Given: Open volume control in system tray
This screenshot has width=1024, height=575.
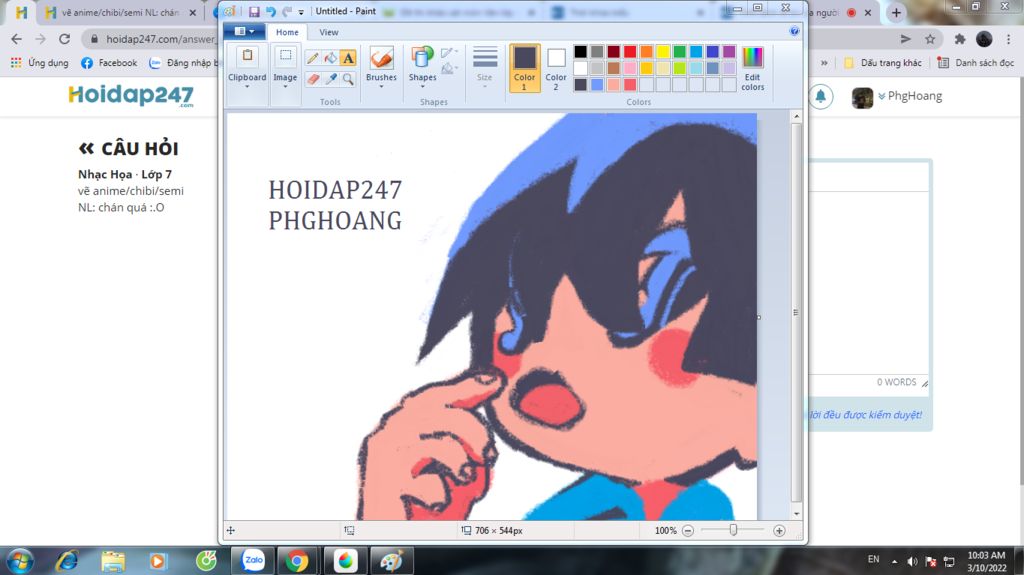Looking at the screenshot, I should (912, 561).
